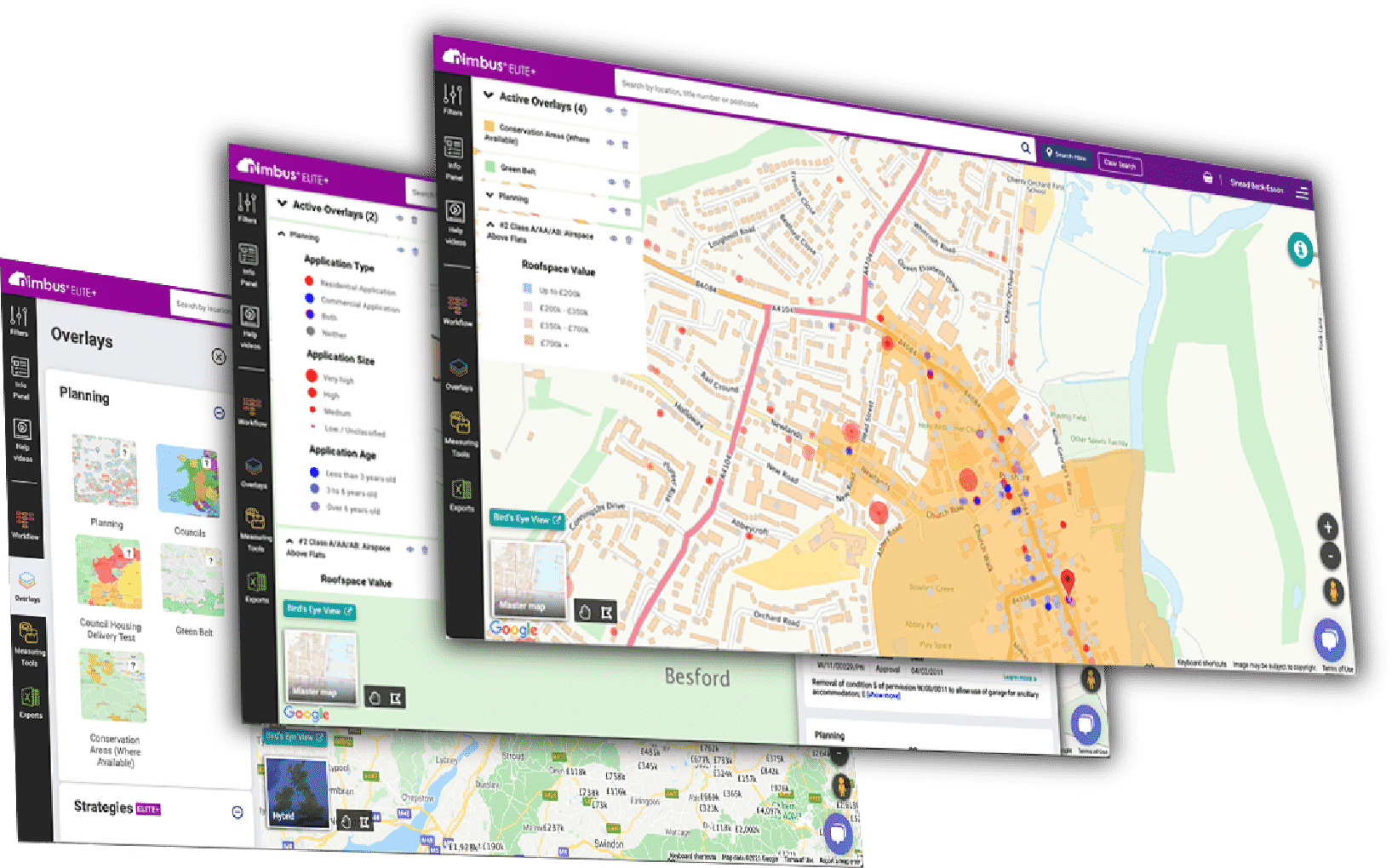The image size is (1392, 868).
Task: Delete all Active Overlays (4) with the trash icon
Action: (x=624, y=112)
